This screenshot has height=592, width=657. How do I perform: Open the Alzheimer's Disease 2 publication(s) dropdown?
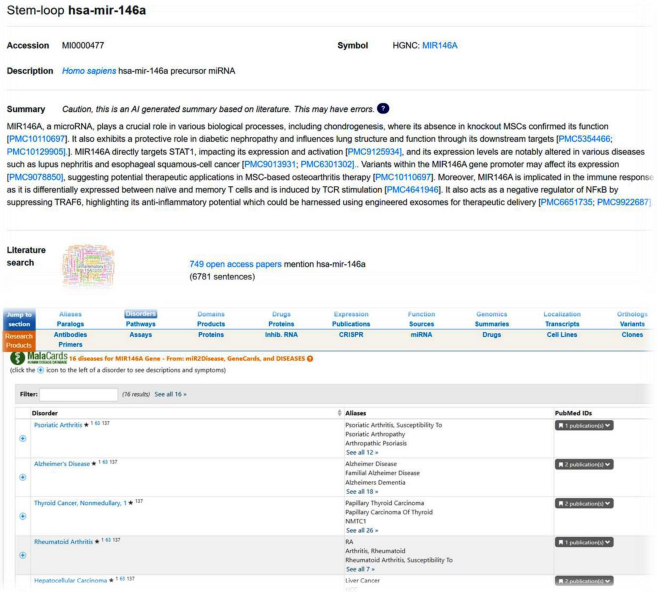[584, 464]
